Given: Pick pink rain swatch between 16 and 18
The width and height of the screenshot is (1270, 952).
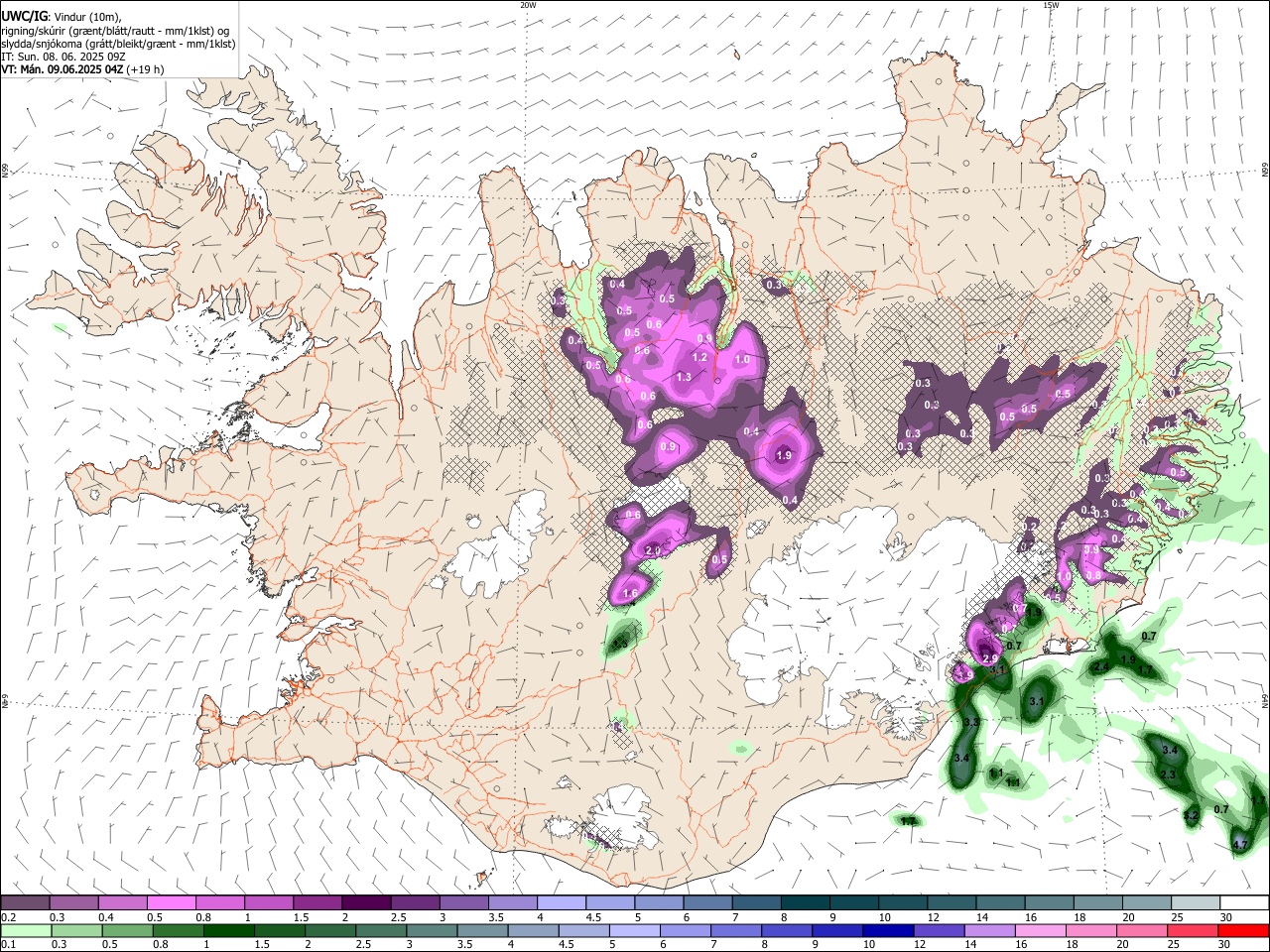Looking at the screenshot, I should 1041,930.
